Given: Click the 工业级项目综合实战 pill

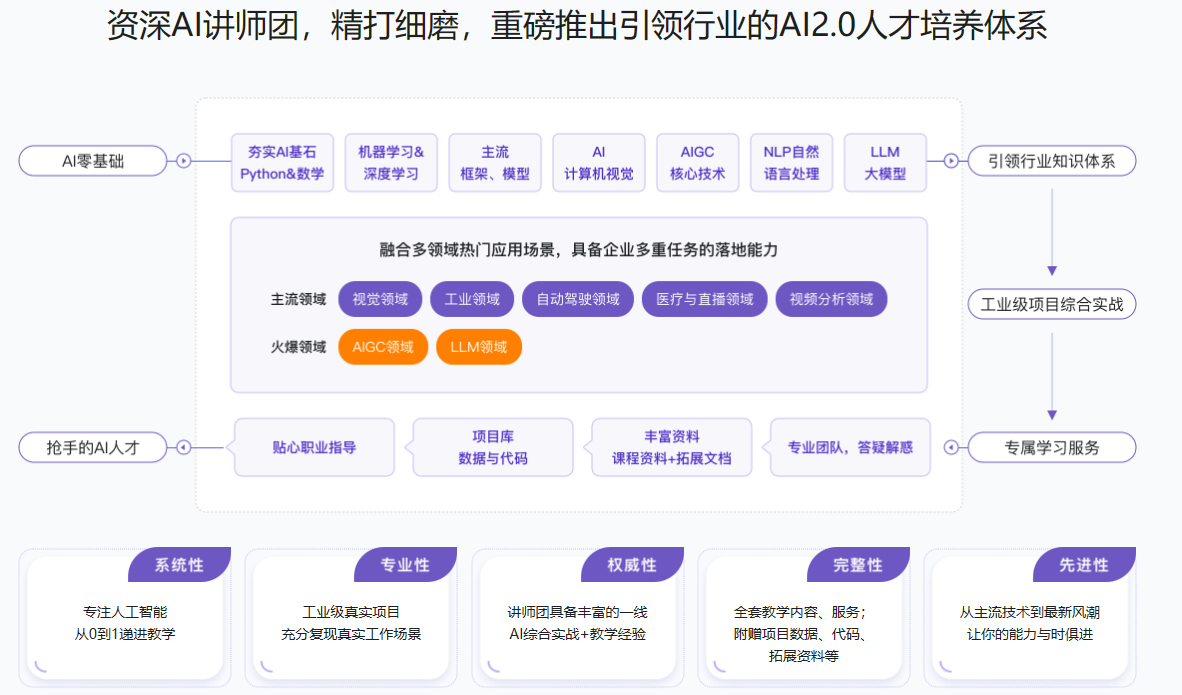Looking at the screenshot, I should 1052,304.
